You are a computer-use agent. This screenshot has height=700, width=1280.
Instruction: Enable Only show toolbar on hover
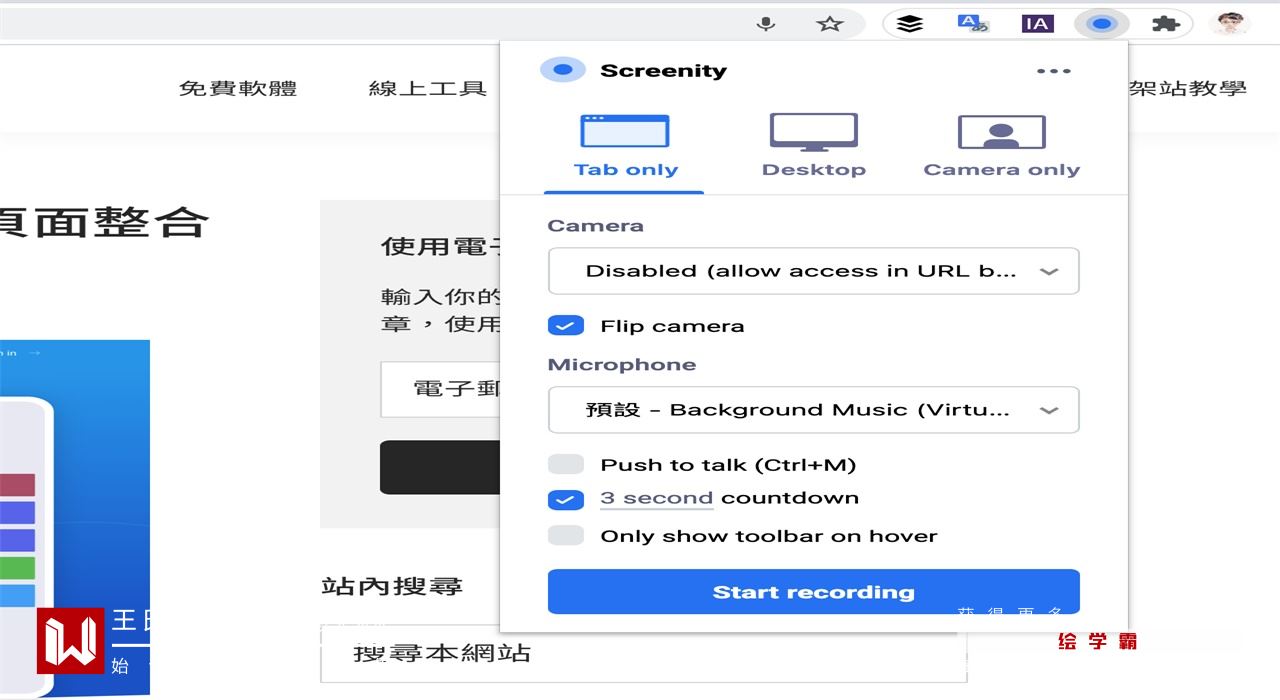pos(566,536)
